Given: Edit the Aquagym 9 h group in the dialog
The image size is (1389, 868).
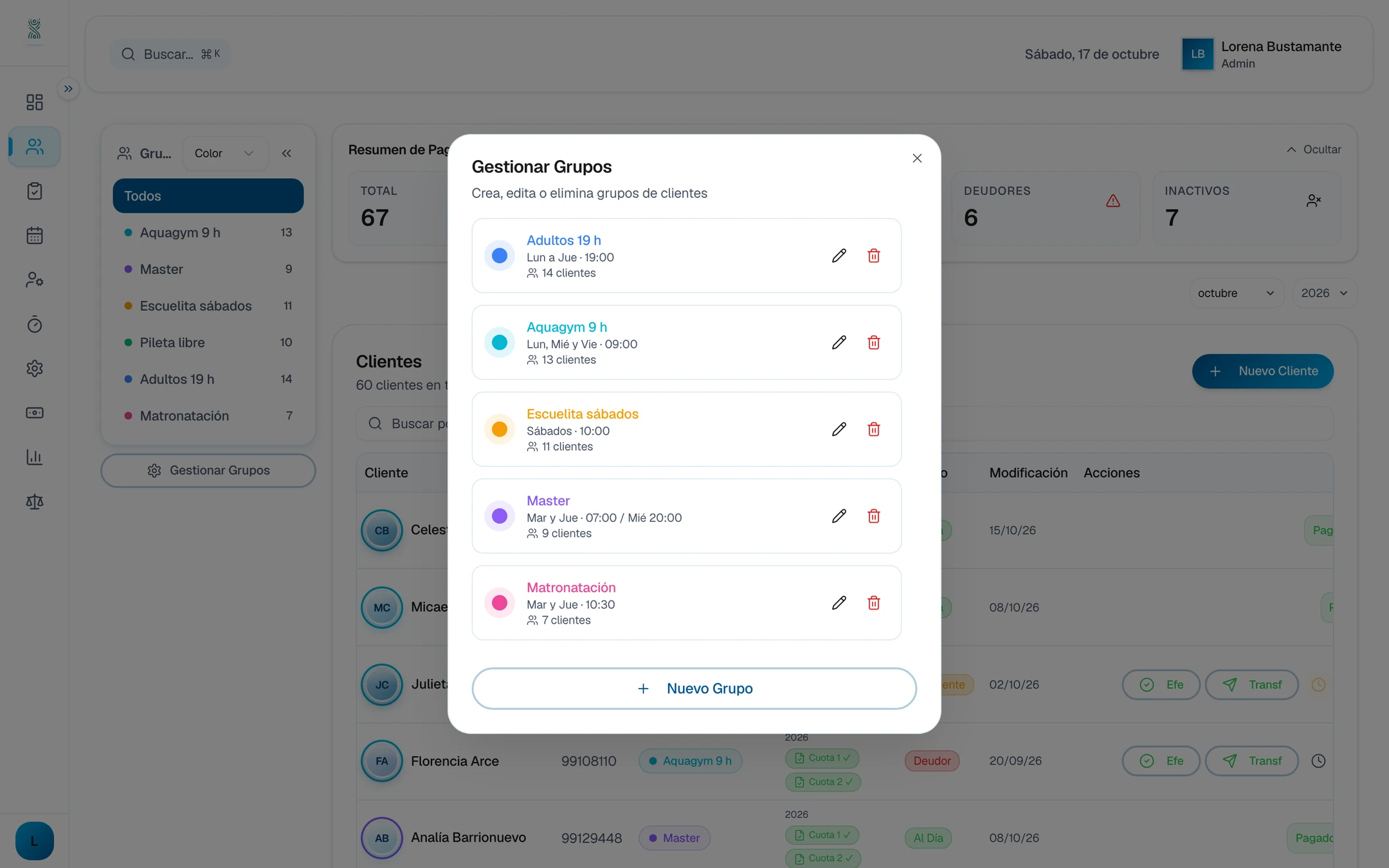Looking at the screenshot, I should click(839, 343).
